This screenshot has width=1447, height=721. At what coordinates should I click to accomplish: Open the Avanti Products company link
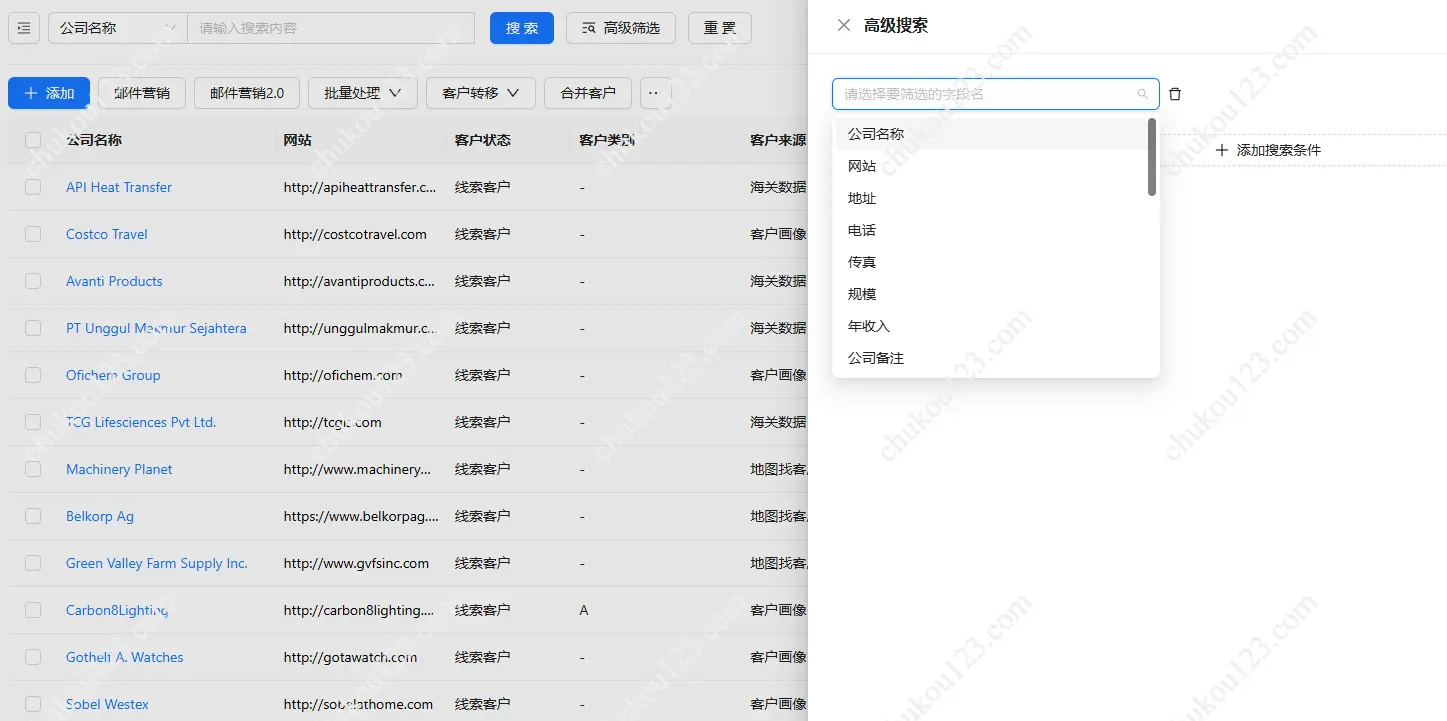[x=114, y=281]
